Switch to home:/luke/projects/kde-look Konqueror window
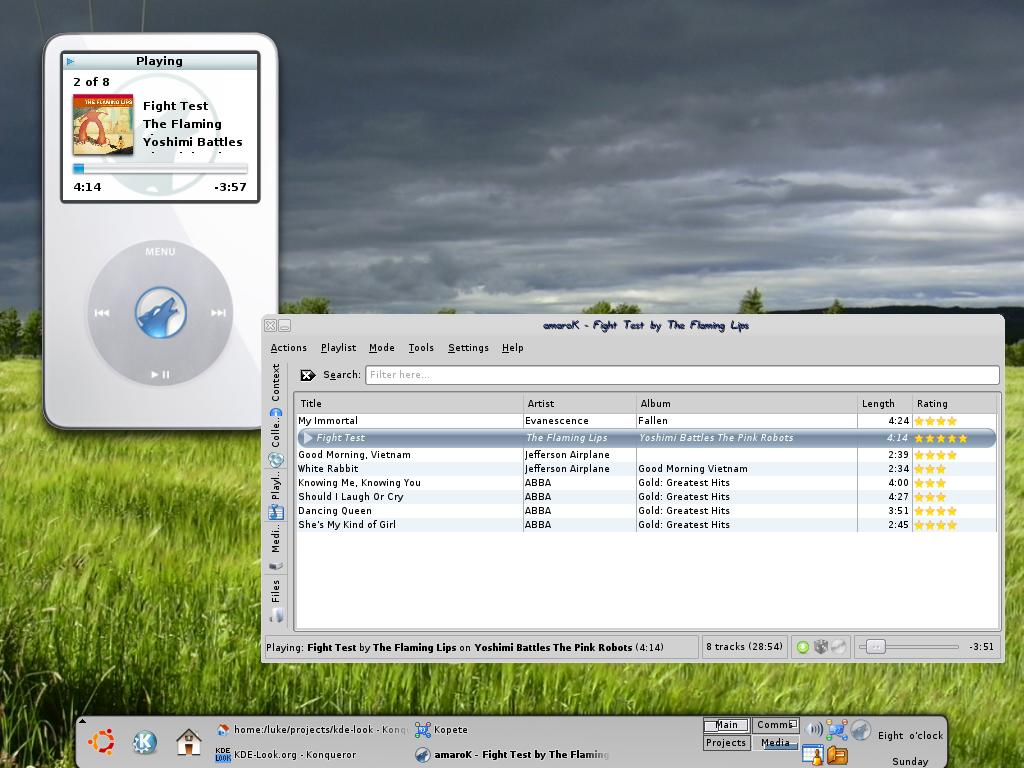Screen dimensions: 1024x768 coord(312,730)
